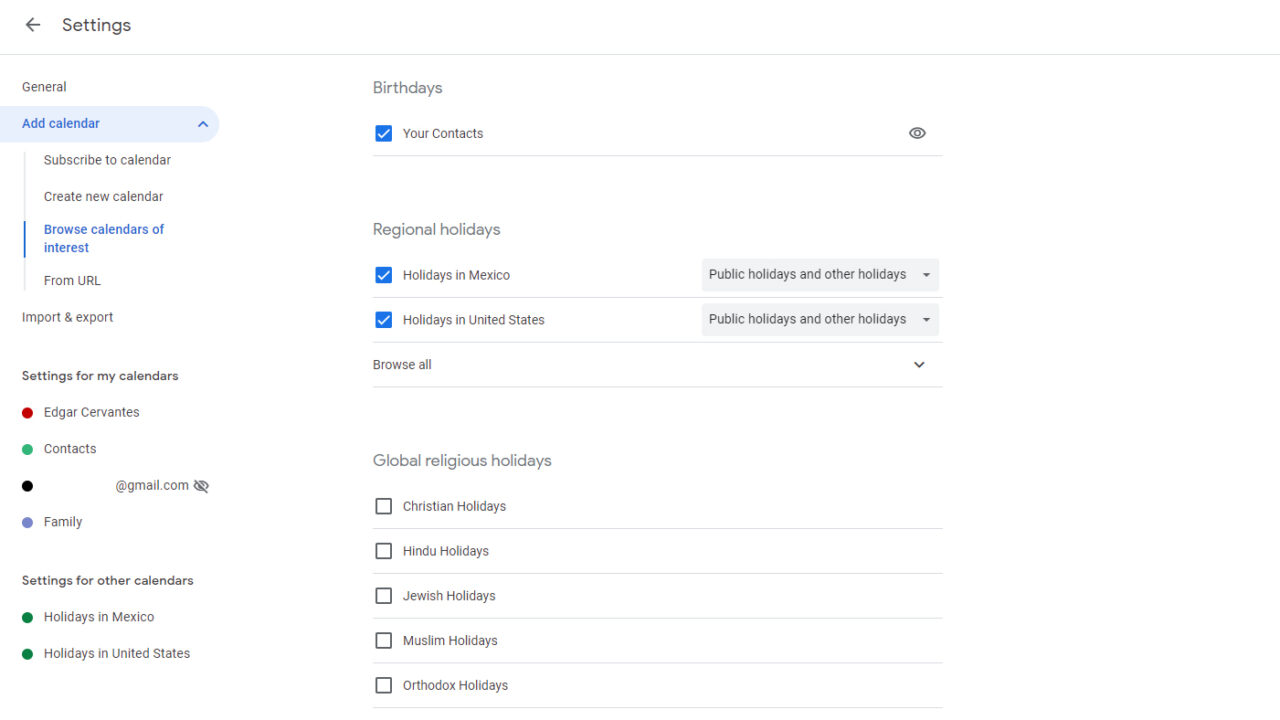Disable the Holidays in United States calendar
The image size is (1280, 720).
[x=383, y=319]
